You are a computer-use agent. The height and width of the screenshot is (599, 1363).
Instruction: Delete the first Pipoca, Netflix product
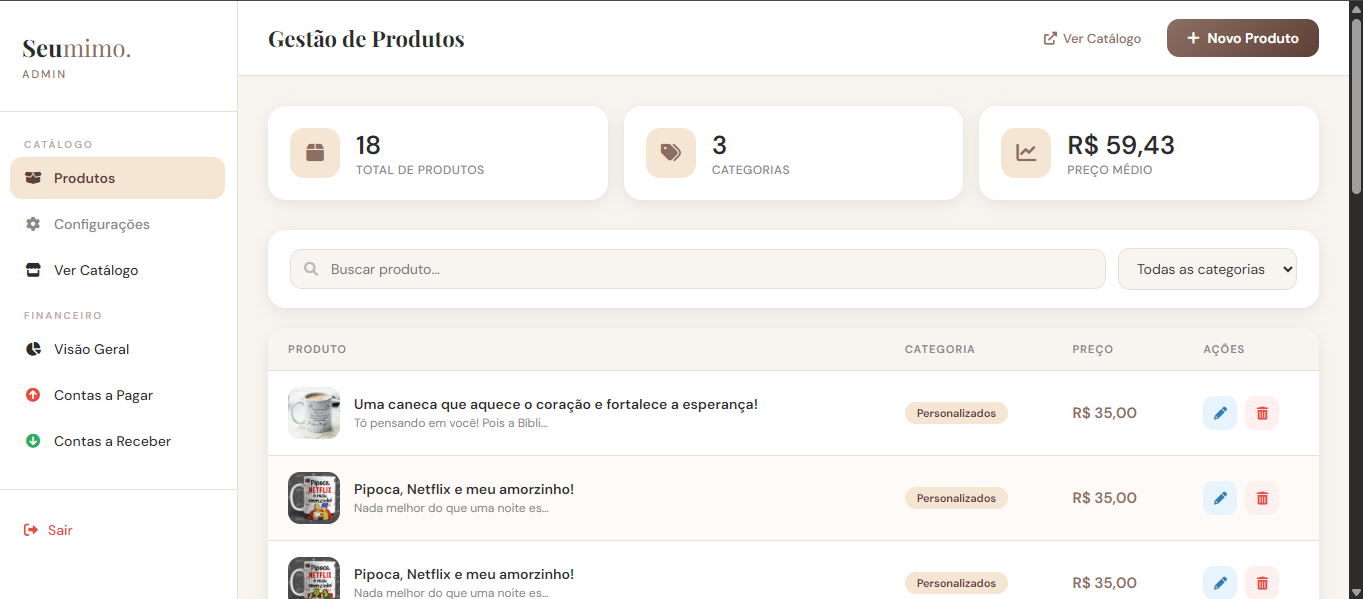coord(1262,498)
